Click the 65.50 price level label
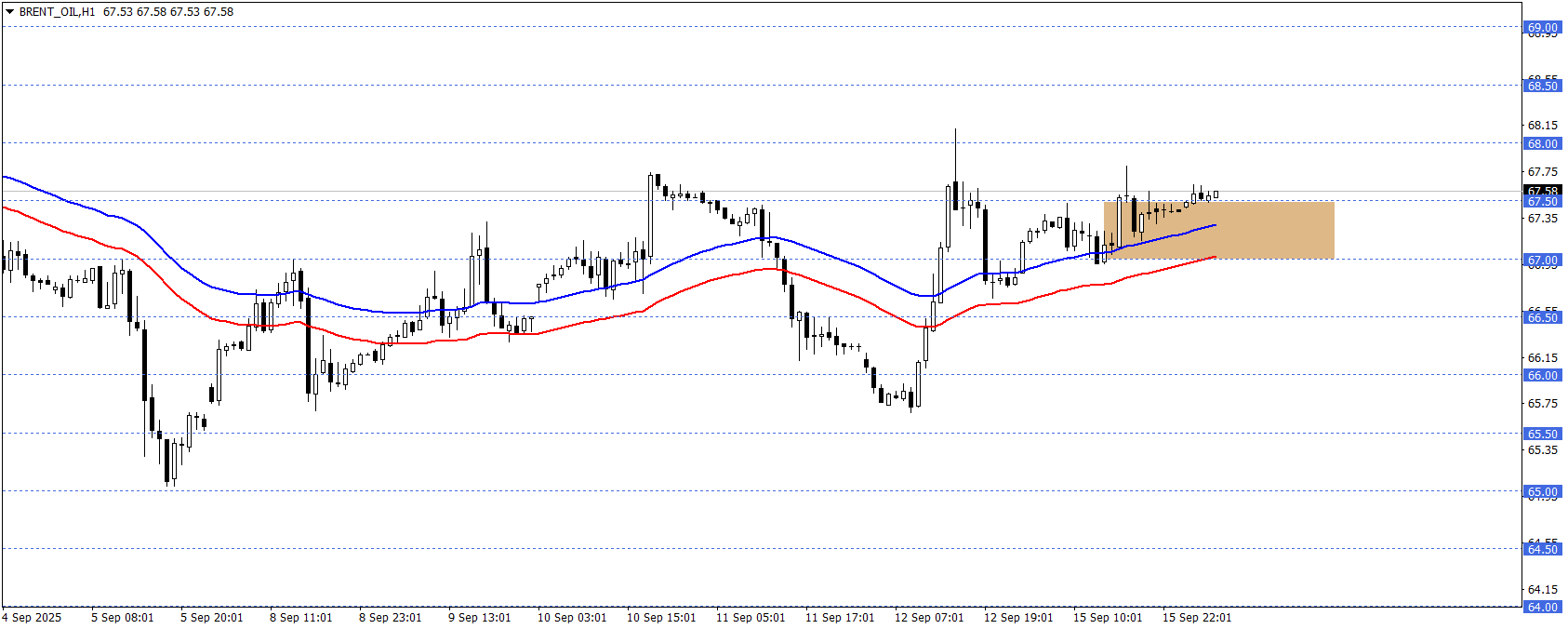The height and width of the screenshot is (629, 1568). [1542, 434]
